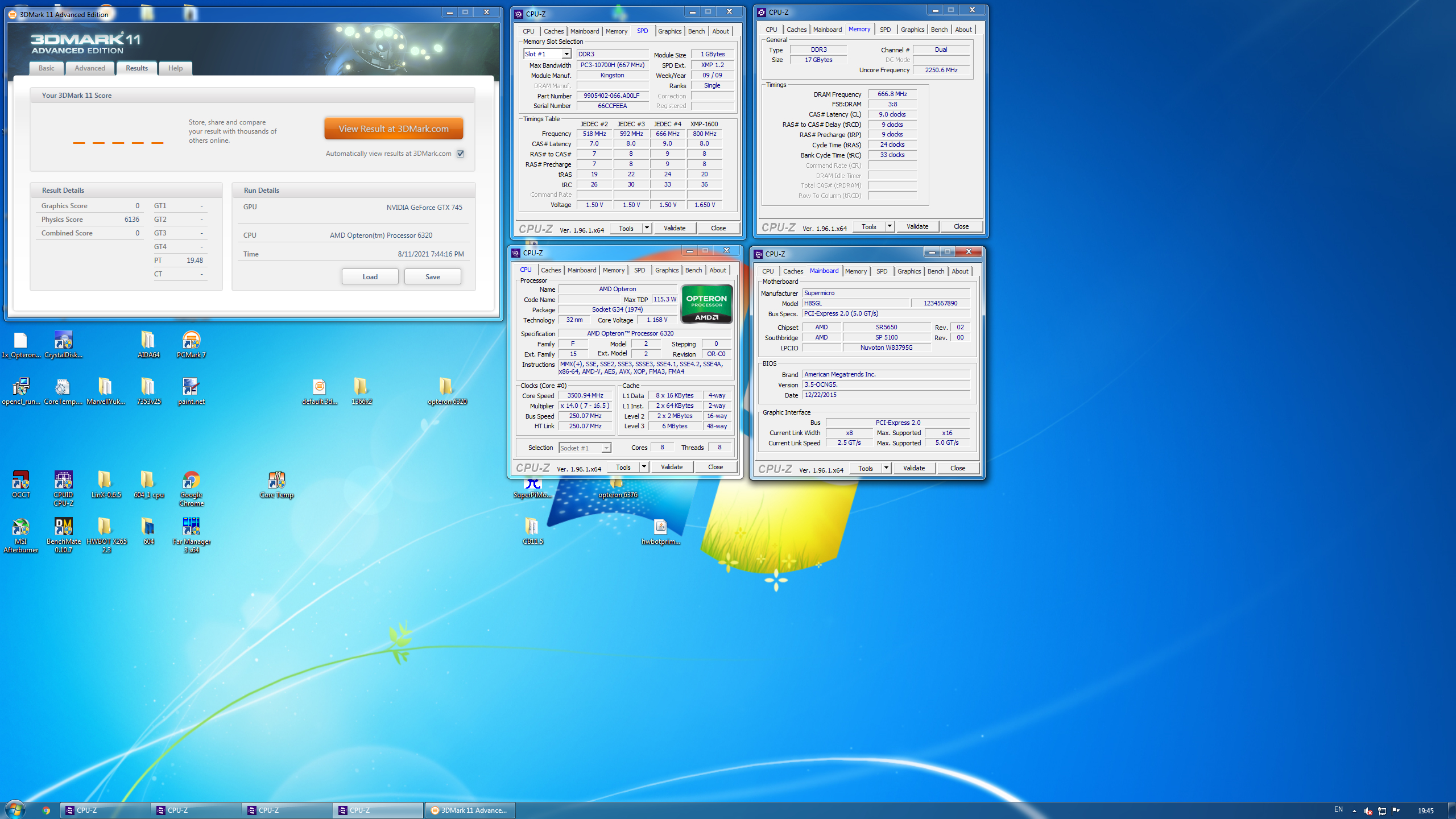1456x819 pixels.
Task: Switch to Basic tab in 3DMark
Action: pos(47,68)
